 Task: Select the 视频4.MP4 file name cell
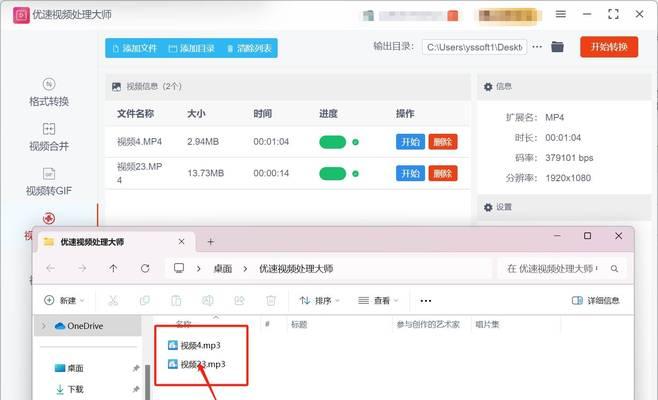click(x=139, y=142)
